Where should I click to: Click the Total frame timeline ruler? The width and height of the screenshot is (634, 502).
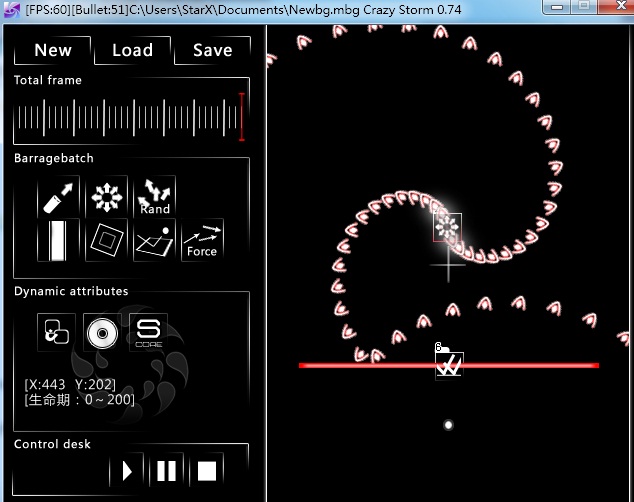(125, 119)
